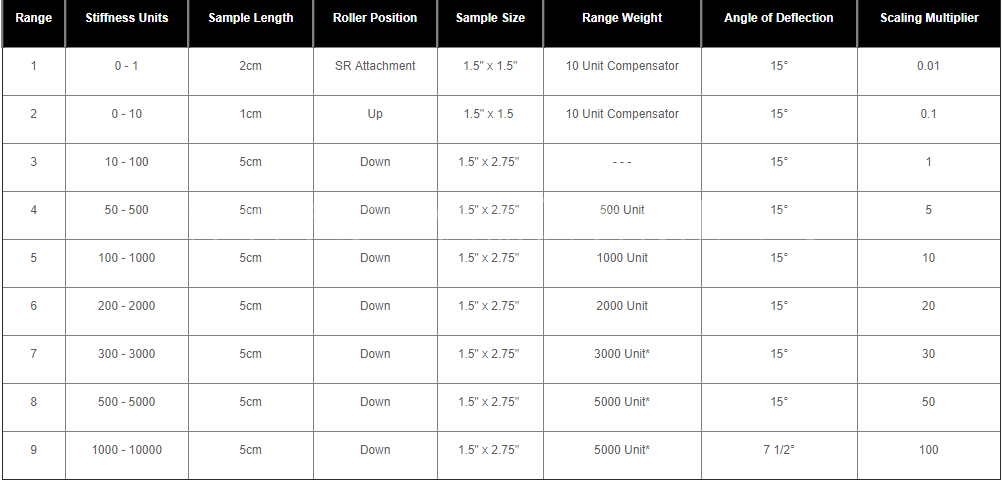Click the Sample Size column header

[x=490, y=18]
